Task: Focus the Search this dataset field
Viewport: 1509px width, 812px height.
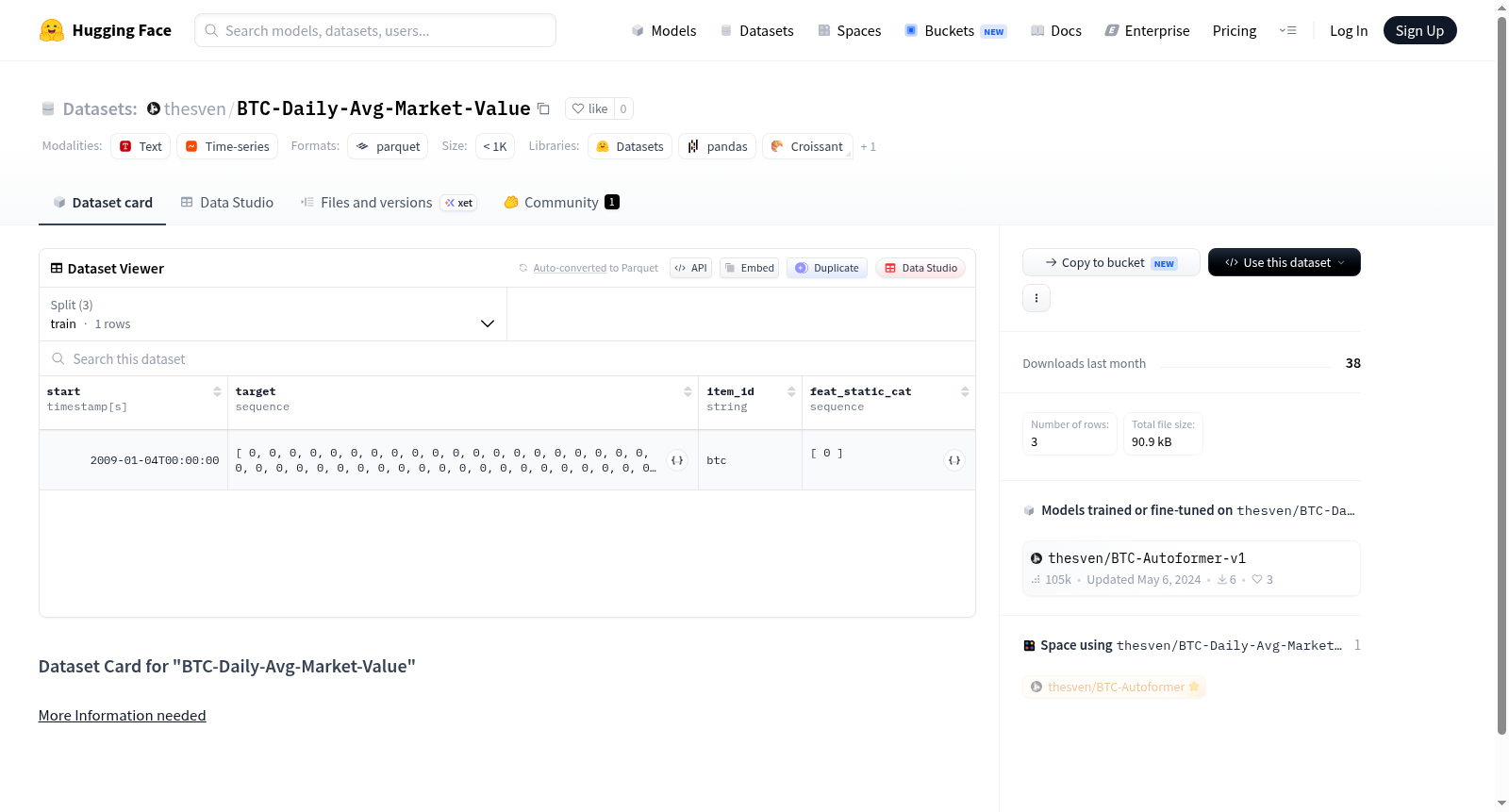Action: pyautogui.click(x=507, y=358)
